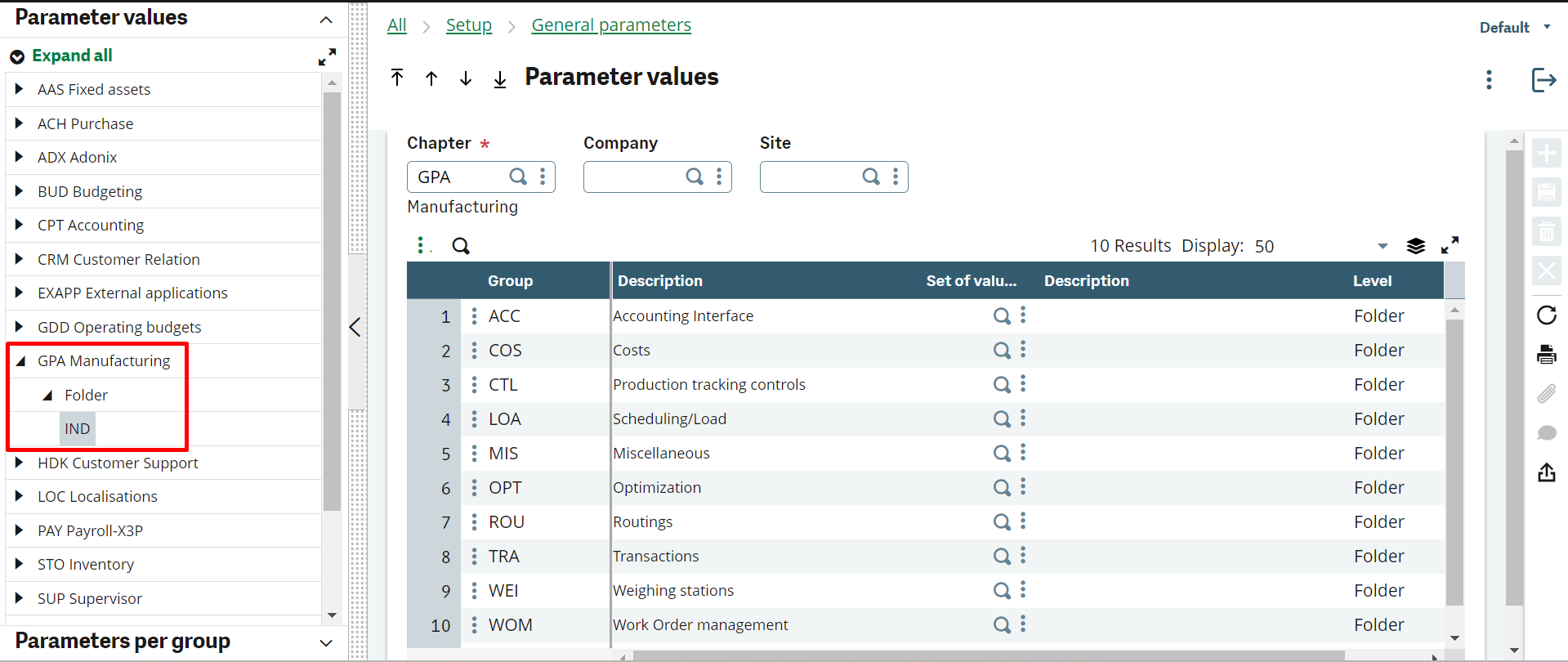The width and height of the screenshot is (1568, 662).
Task: Open row actions for ACC group
Action: (474, 316)
